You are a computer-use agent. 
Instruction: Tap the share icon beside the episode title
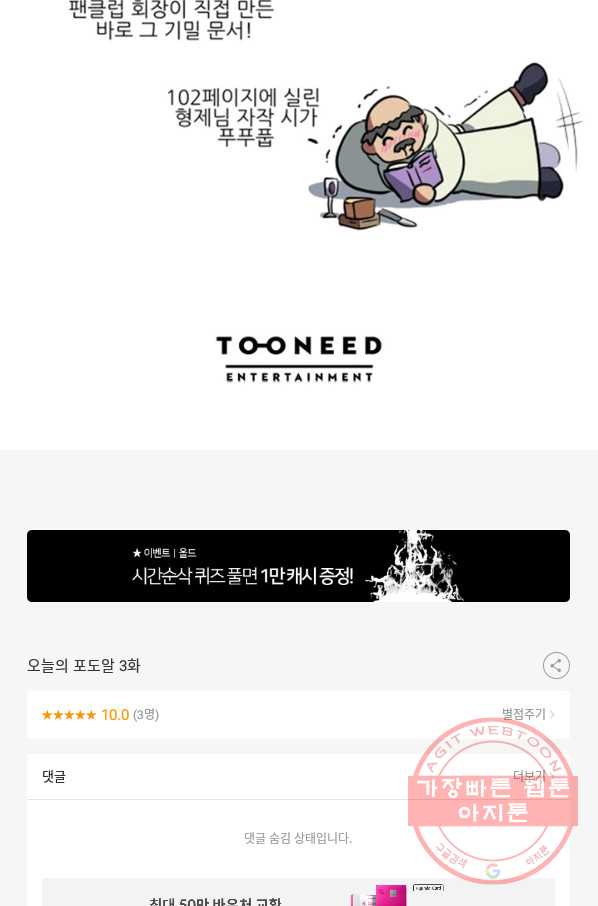[556, 666]
